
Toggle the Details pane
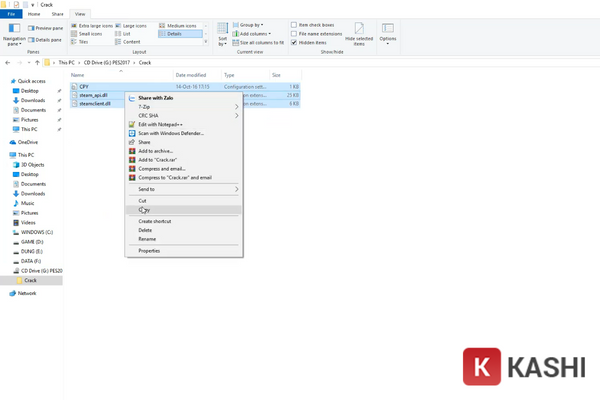45,40
